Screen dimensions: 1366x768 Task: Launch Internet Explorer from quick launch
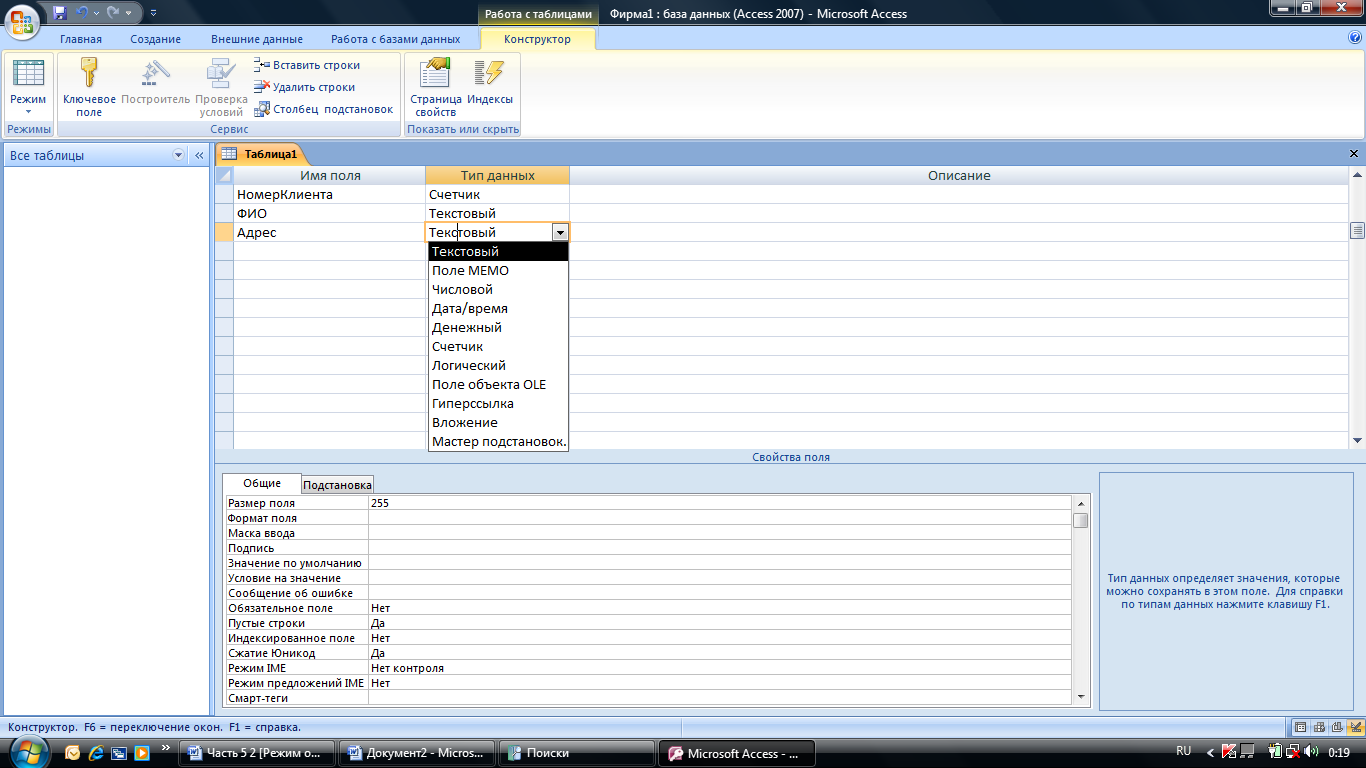click(x=96, y=752)
